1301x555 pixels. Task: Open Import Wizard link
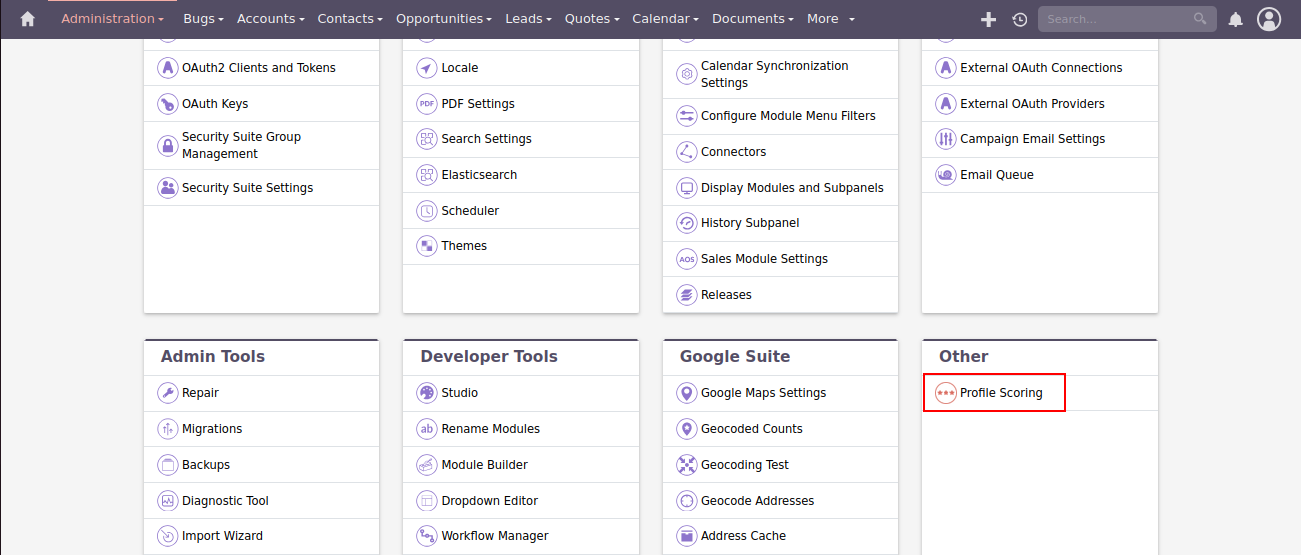coord(222,536)
